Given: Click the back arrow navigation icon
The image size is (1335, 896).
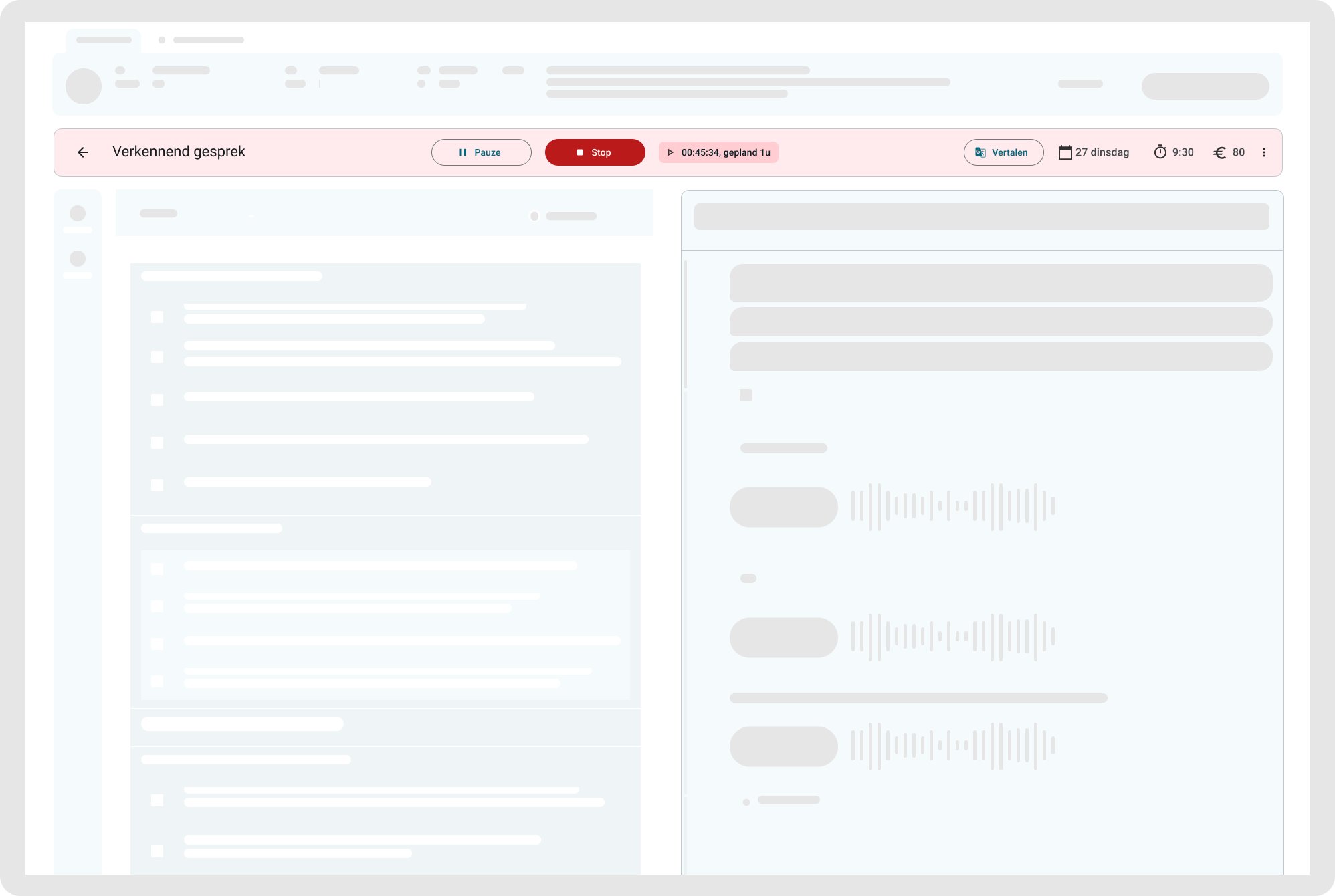Looking at the screenshot, I should [84, 152].
